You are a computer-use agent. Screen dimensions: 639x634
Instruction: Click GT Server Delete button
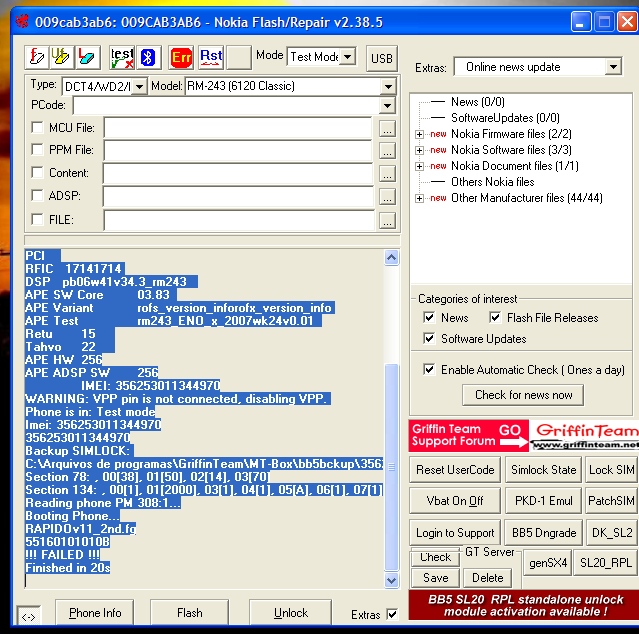pos(487,578)
